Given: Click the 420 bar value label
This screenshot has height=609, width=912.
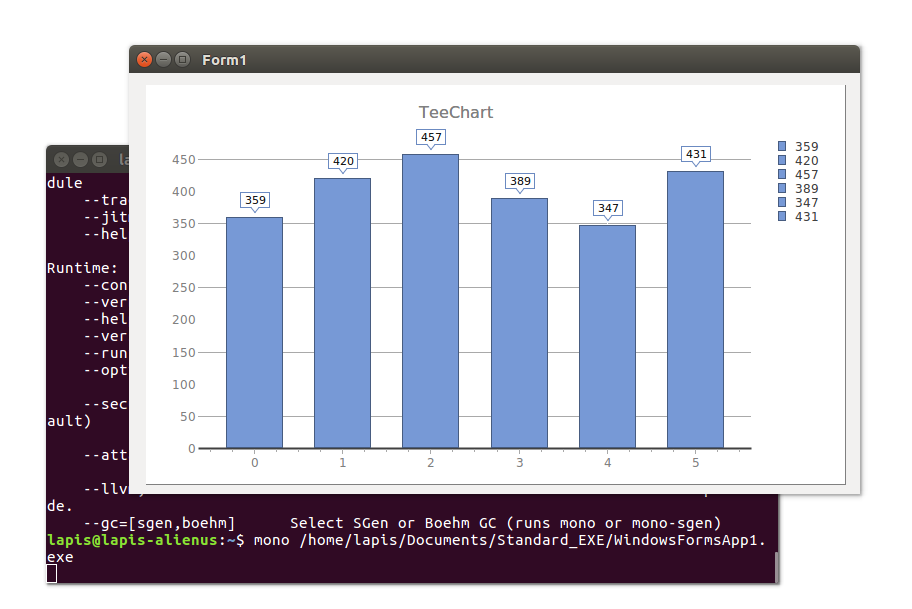Looking at the screenshot, I should pos(343,161).
